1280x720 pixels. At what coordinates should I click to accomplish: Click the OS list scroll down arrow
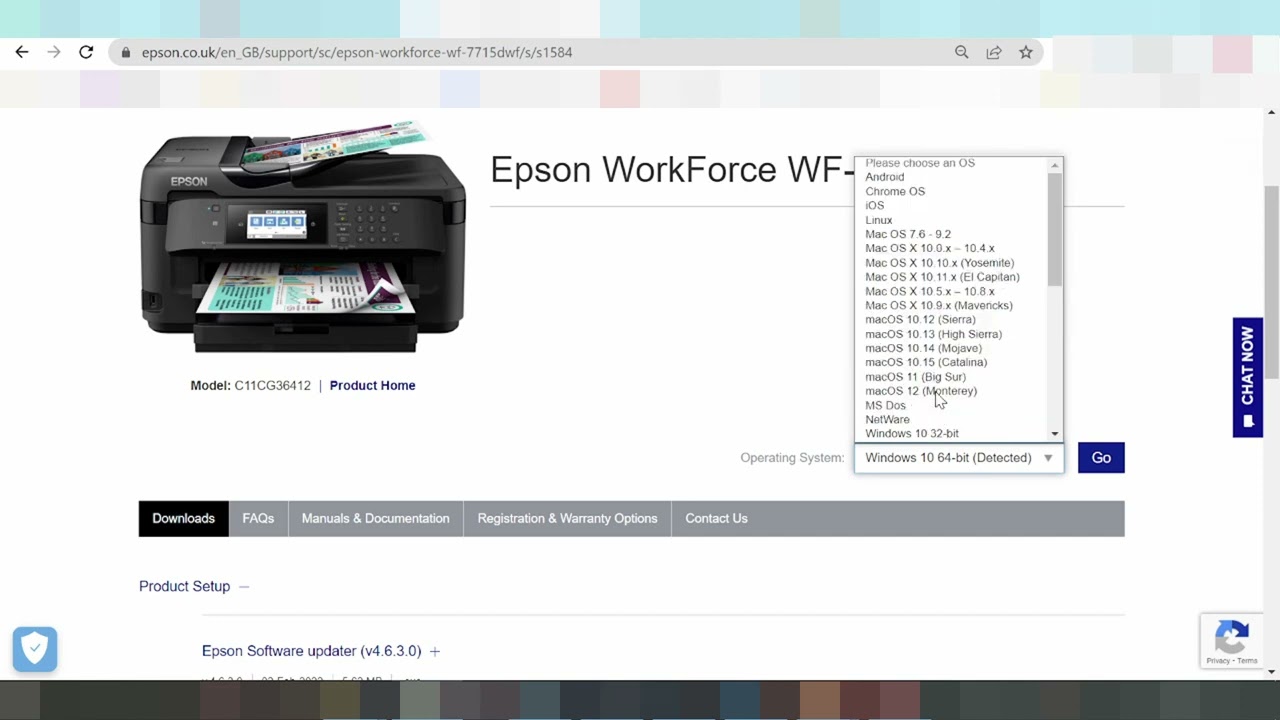1054,434
